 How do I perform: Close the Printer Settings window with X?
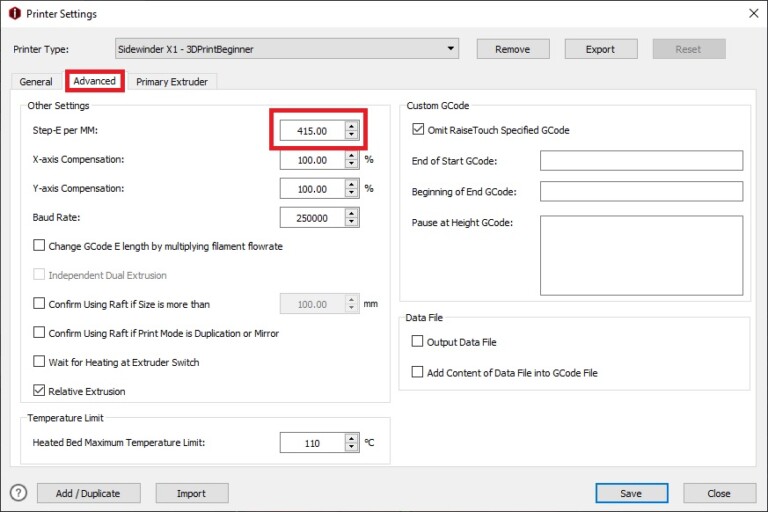(753, 13)
